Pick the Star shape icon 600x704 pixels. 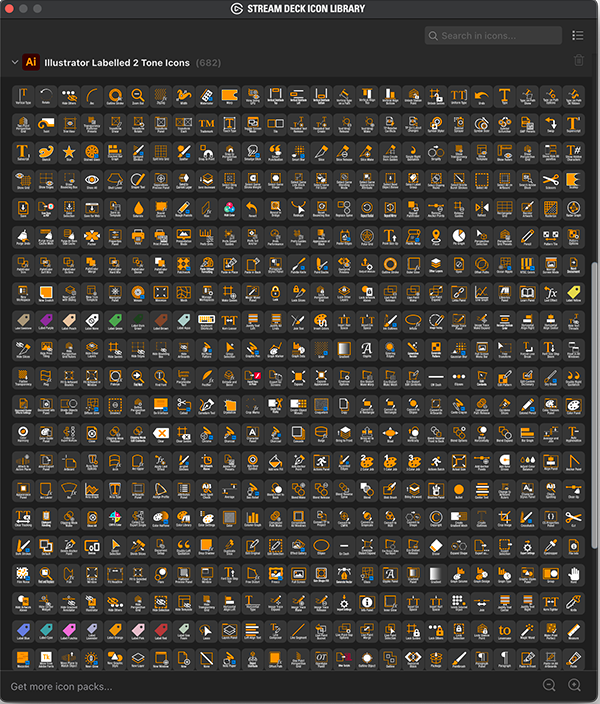pyautogui.click(x=69, y=153)
